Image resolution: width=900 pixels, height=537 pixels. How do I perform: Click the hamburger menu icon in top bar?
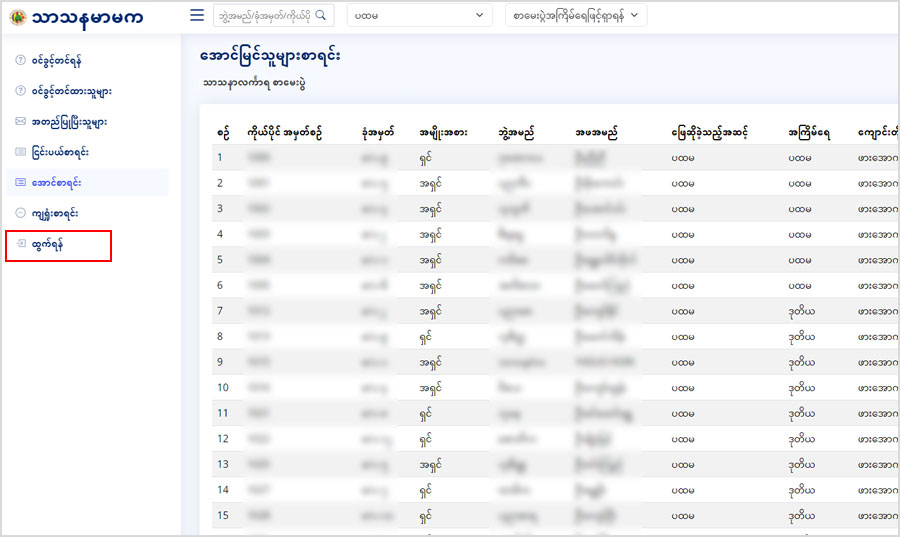click(x=197, y=15)
